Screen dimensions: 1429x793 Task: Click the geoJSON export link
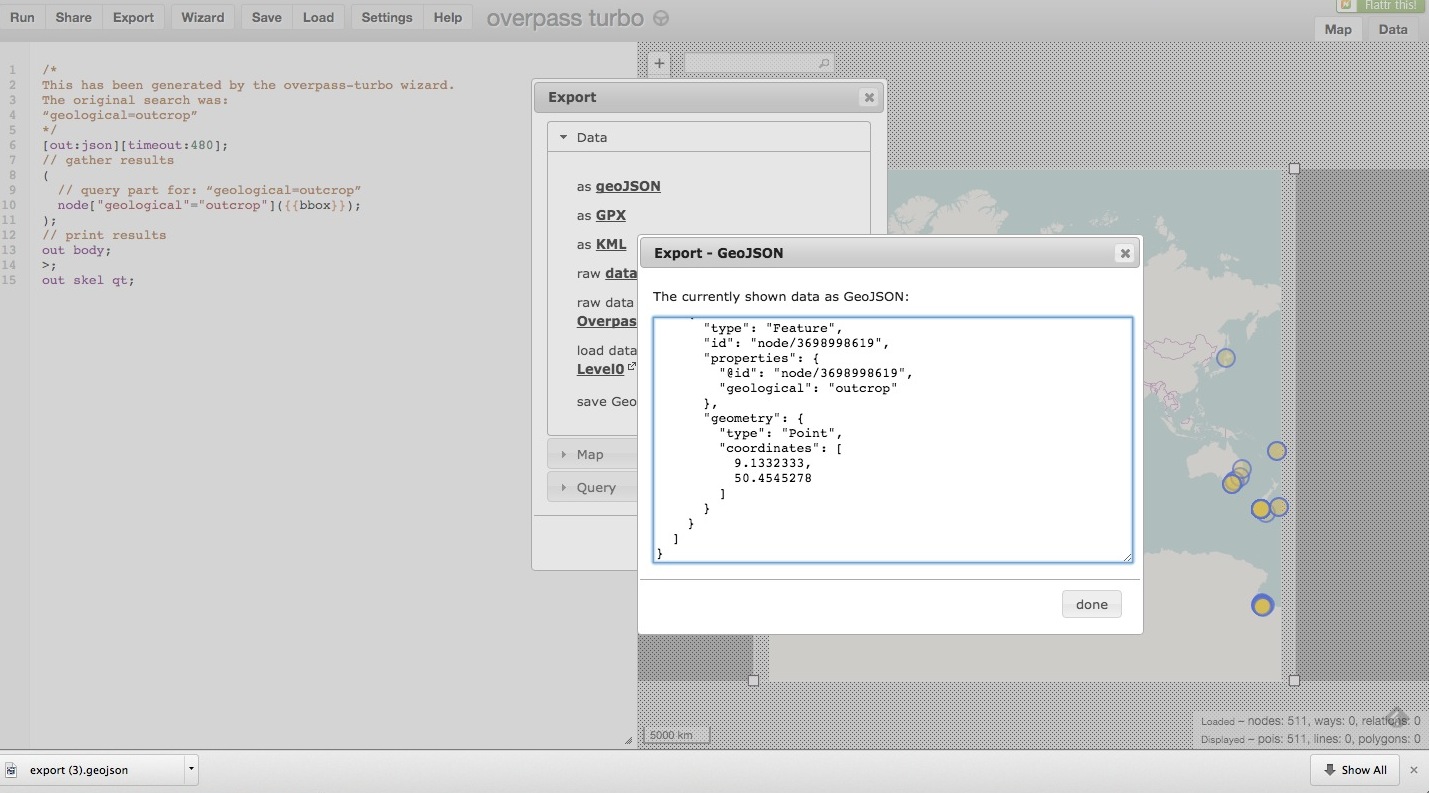(x=628, y=186)
